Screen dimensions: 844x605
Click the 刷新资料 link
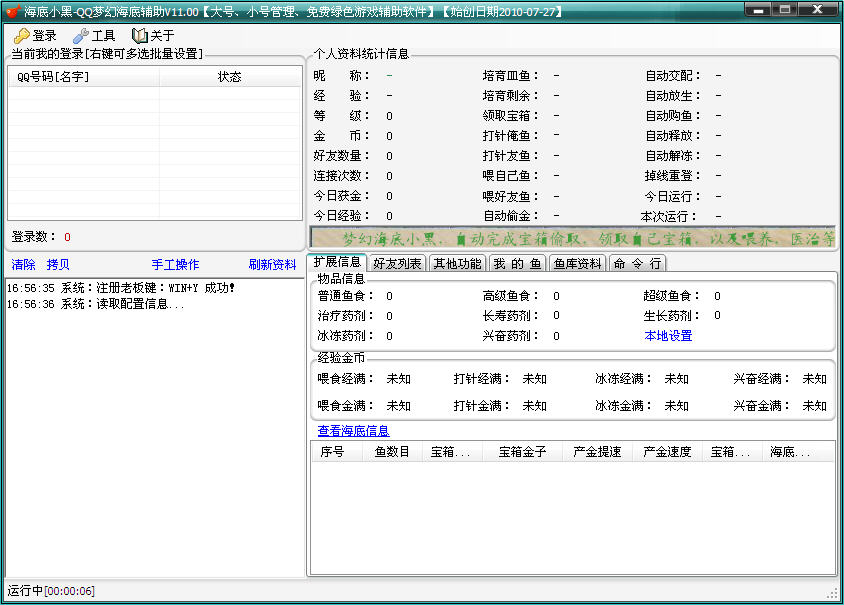click(x=272, y=265)
